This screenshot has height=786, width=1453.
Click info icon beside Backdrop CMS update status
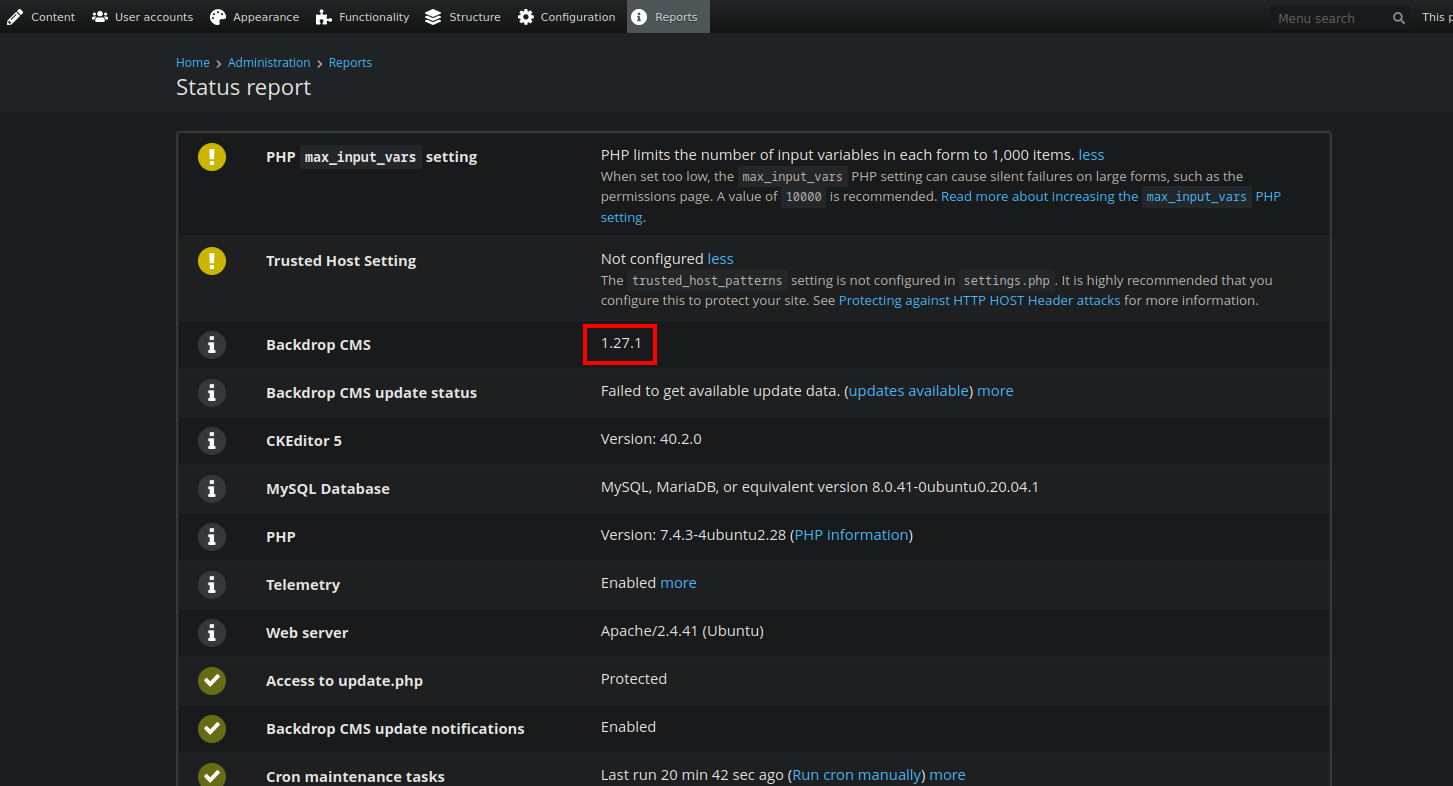pyautogui.click(x=212, y=393)
